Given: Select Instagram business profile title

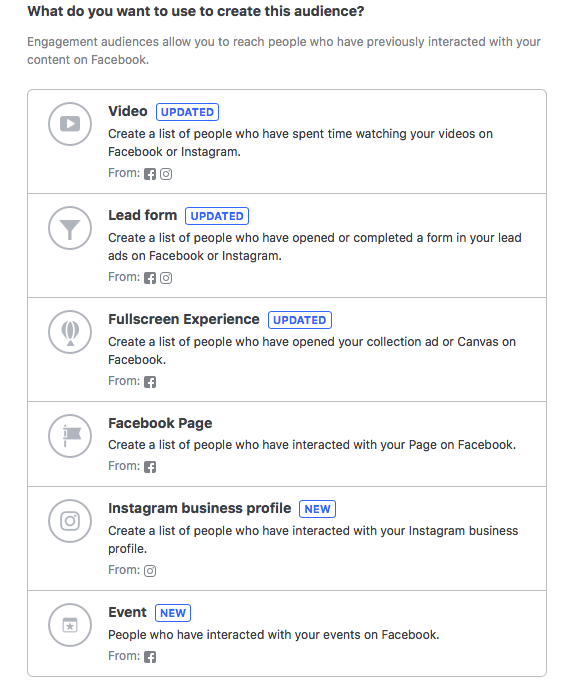Looking at the screenshot, I should tap(200, 508).
